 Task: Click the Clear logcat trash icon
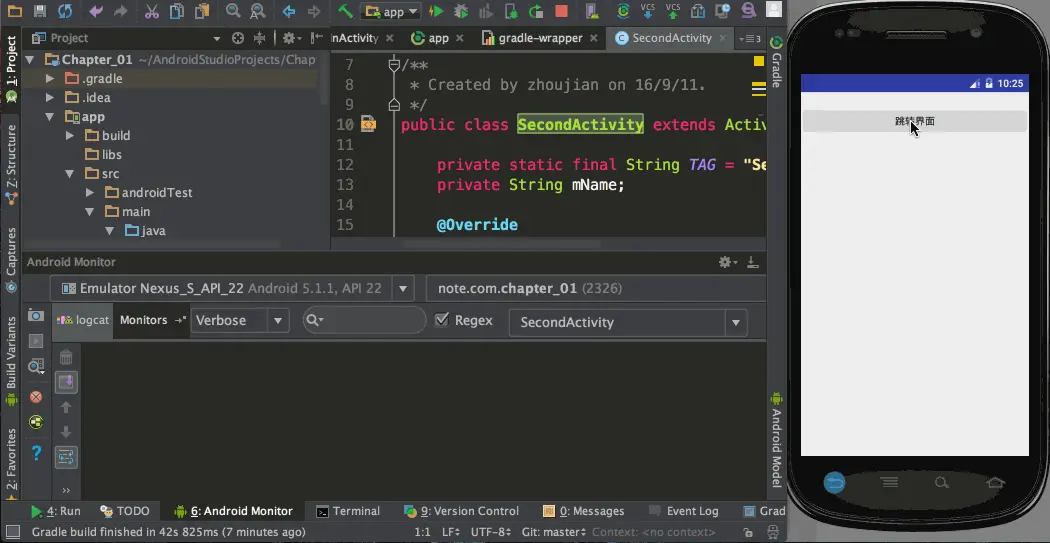coord(66,357)
